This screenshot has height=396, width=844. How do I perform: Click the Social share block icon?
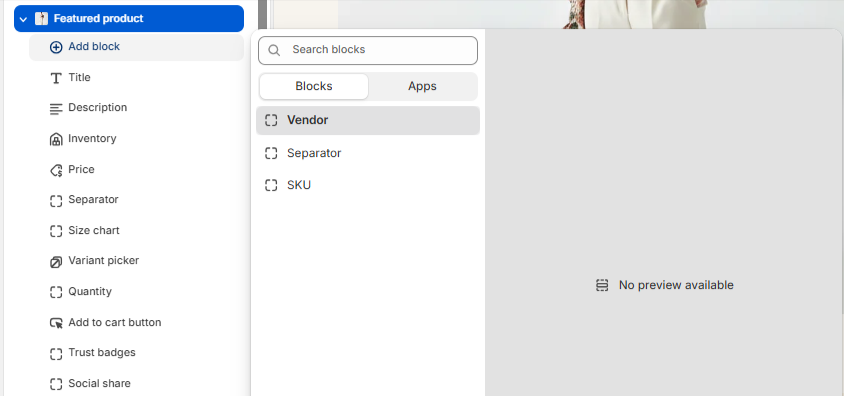pos(56,385)
